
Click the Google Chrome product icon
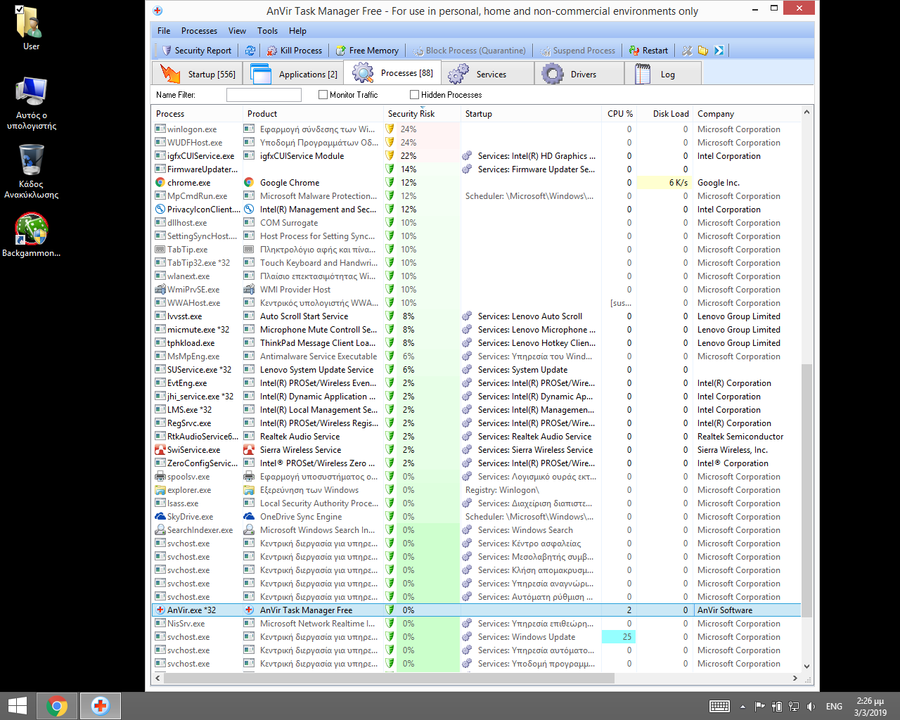[249, 183]
